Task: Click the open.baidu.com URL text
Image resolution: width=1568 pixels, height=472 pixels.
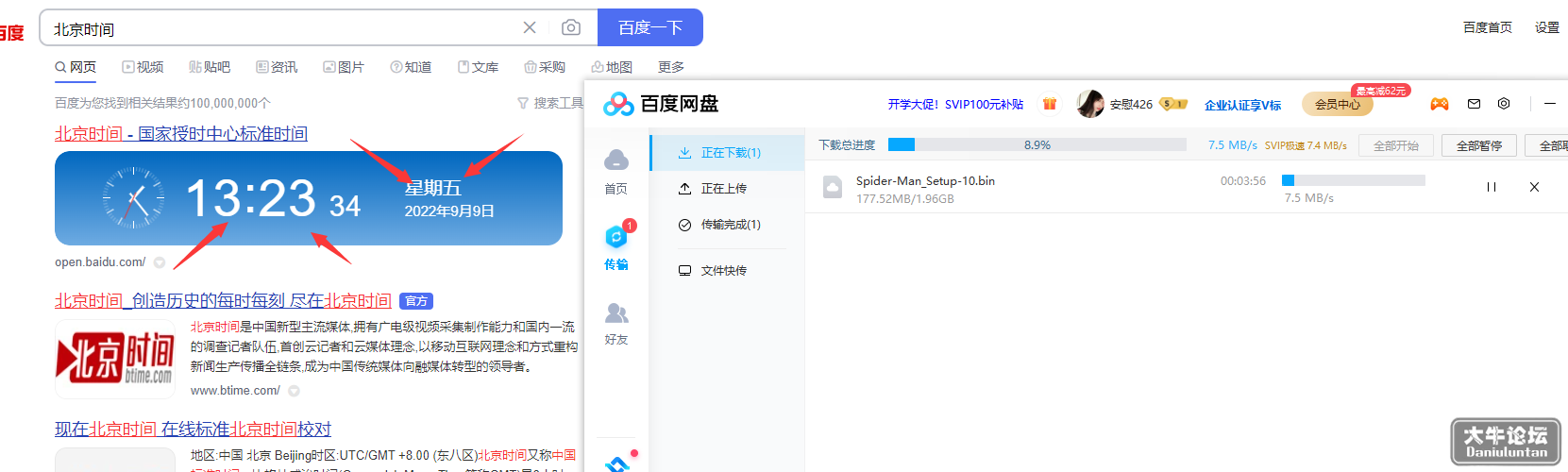Action: 100,262
